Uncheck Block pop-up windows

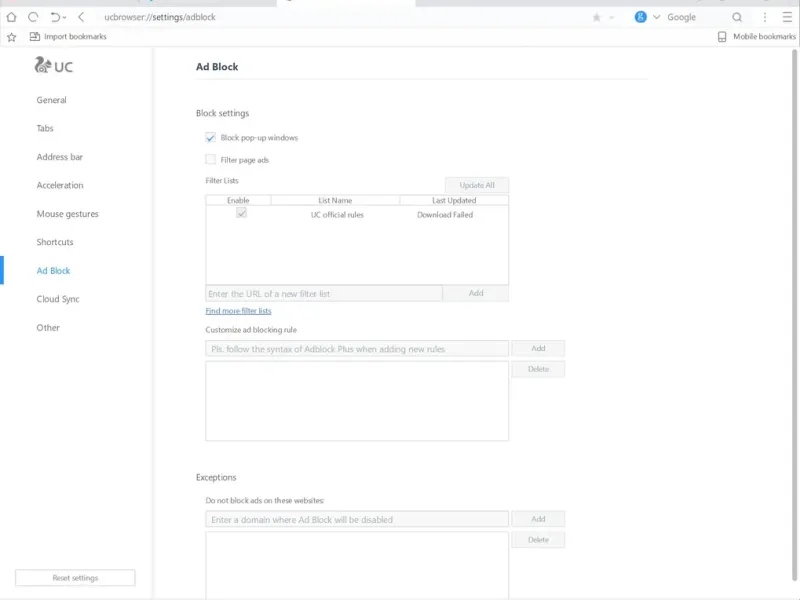coord(211,138)
